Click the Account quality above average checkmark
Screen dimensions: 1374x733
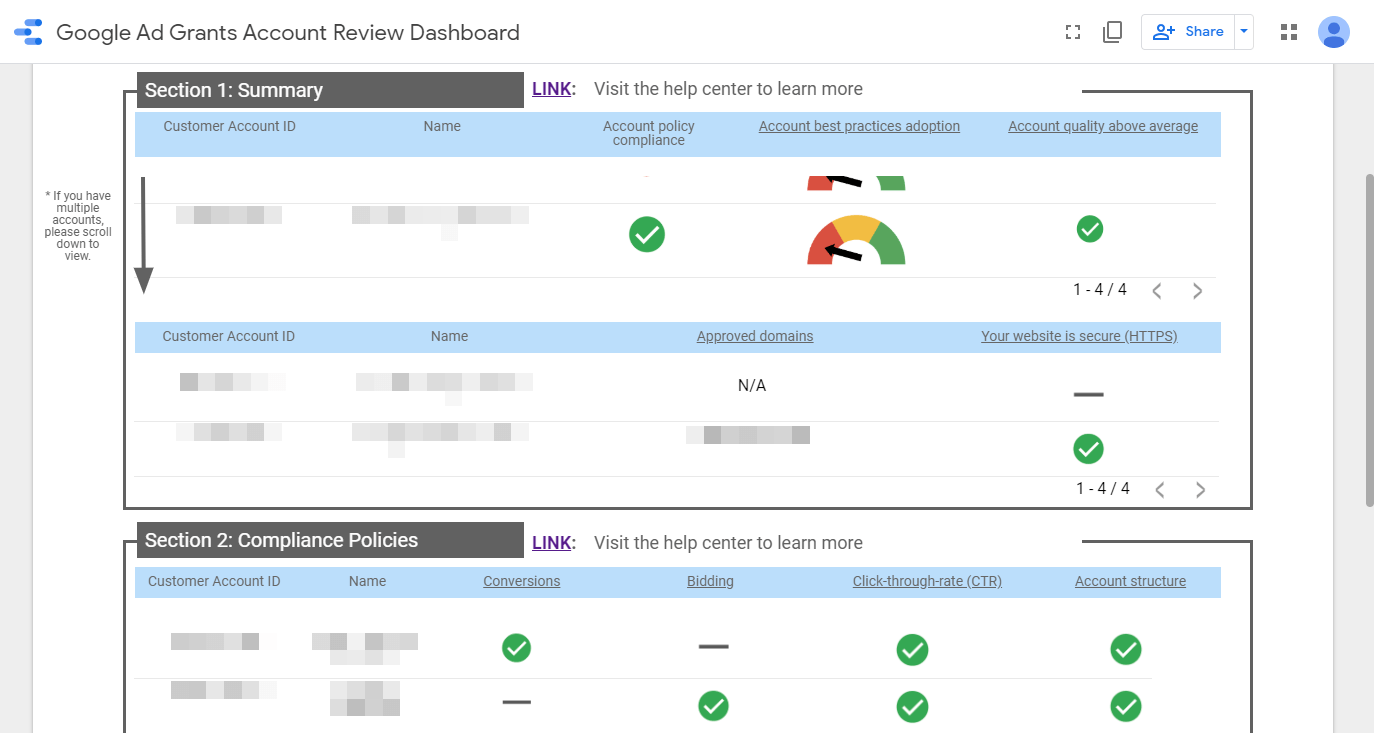(1090, 229)
